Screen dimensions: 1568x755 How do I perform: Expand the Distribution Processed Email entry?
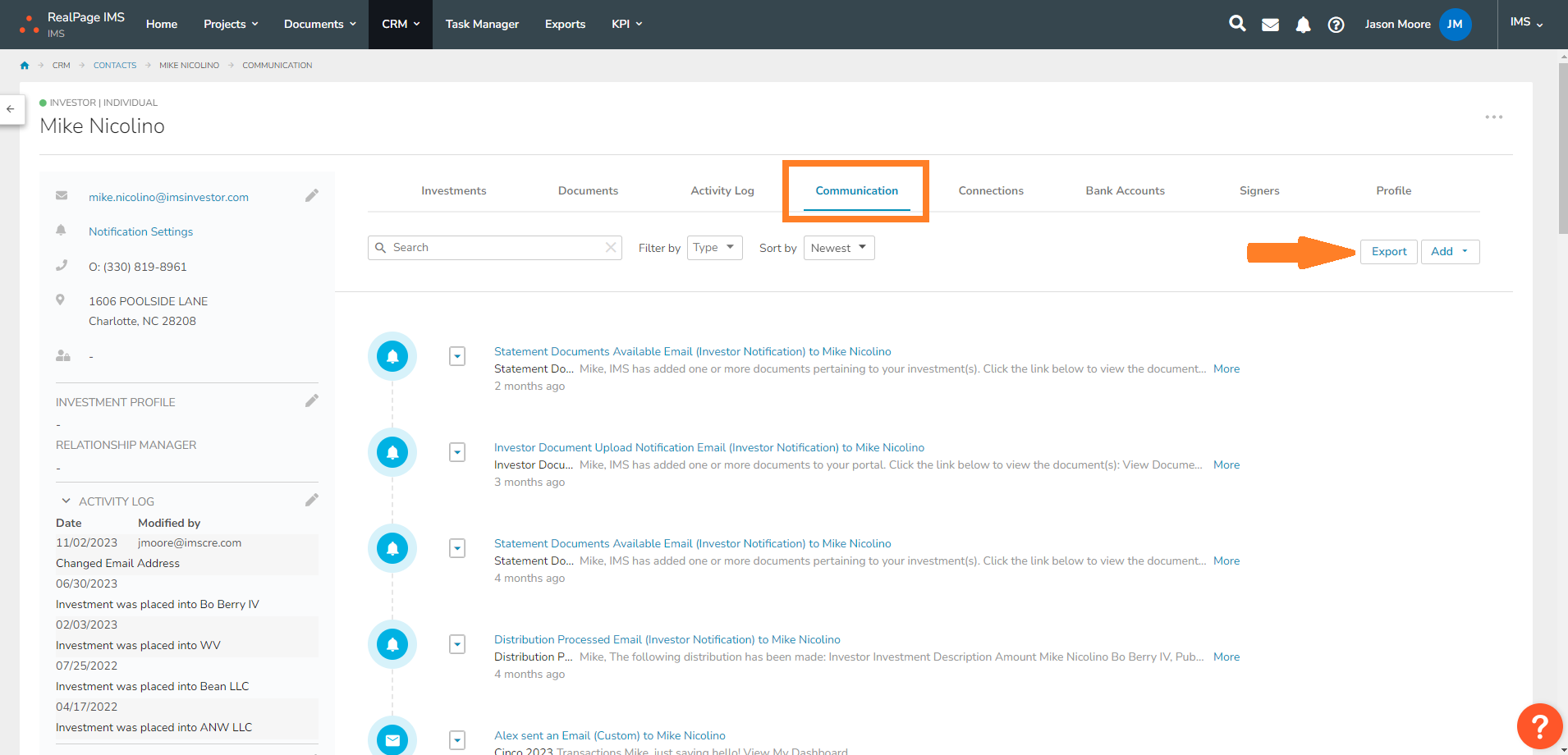[457, 644]
